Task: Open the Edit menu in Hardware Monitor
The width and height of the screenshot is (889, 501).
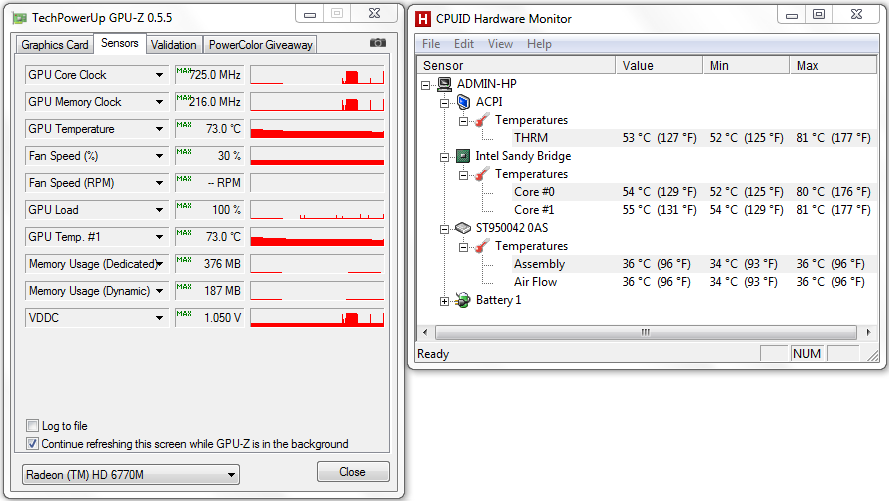Action: click(x=464, y=44)
